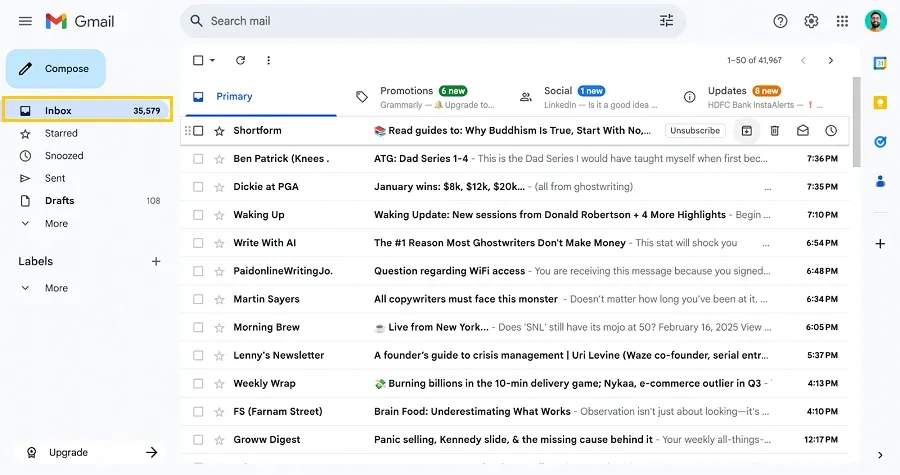Star the Martin Sayers email
The image size is (900, 475).
click(x=219, y=299)
